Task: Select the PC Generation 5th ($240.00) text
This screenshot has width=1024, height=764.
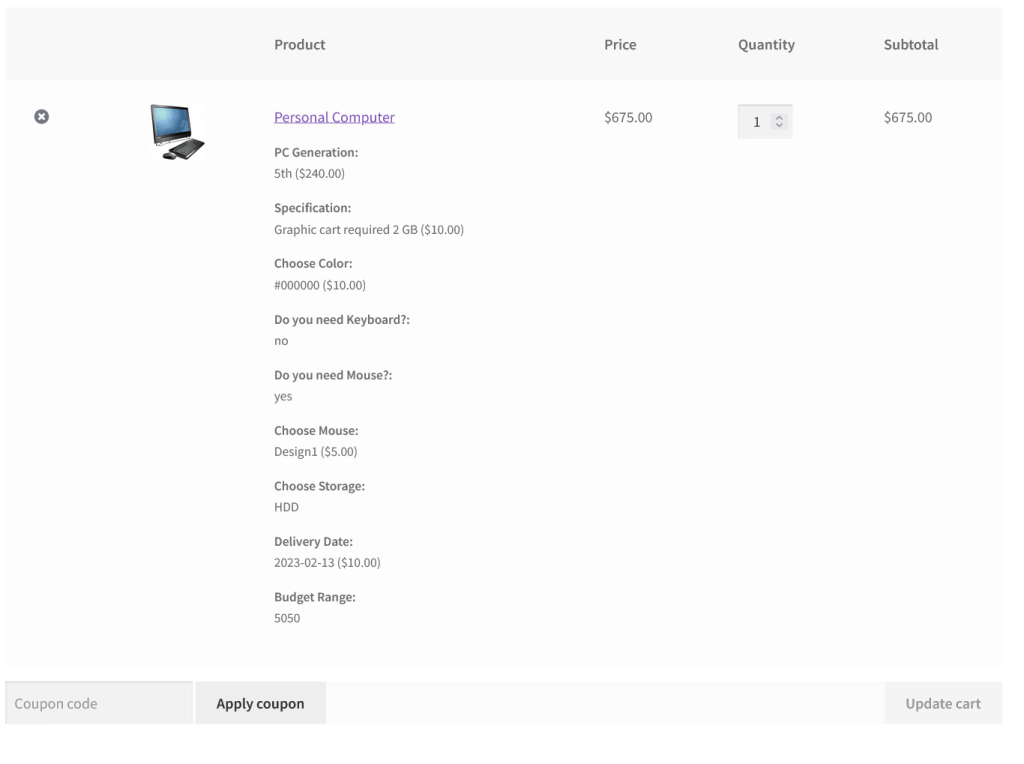Action: [x=309, y=173]
